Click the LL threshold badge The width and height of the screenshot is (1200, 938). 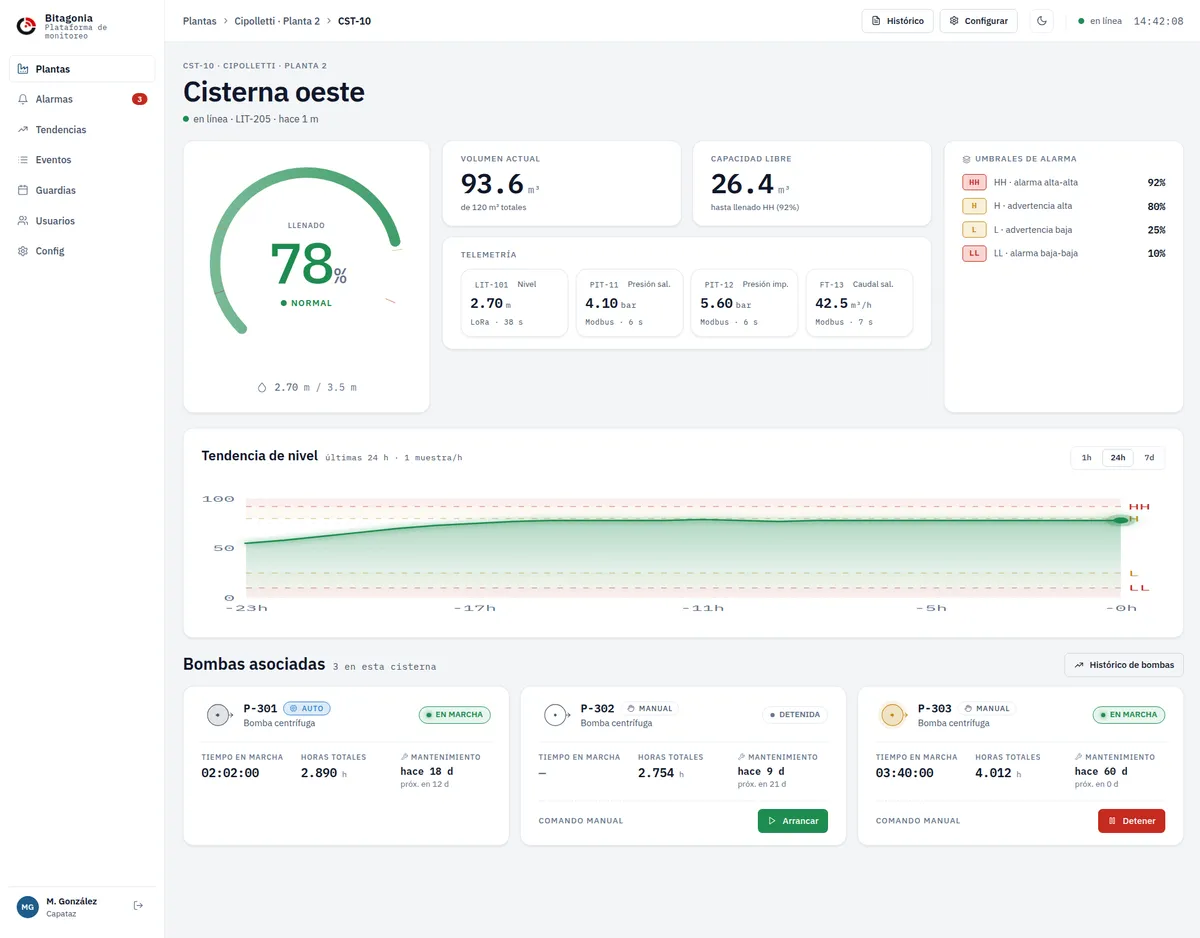(974, 253)
